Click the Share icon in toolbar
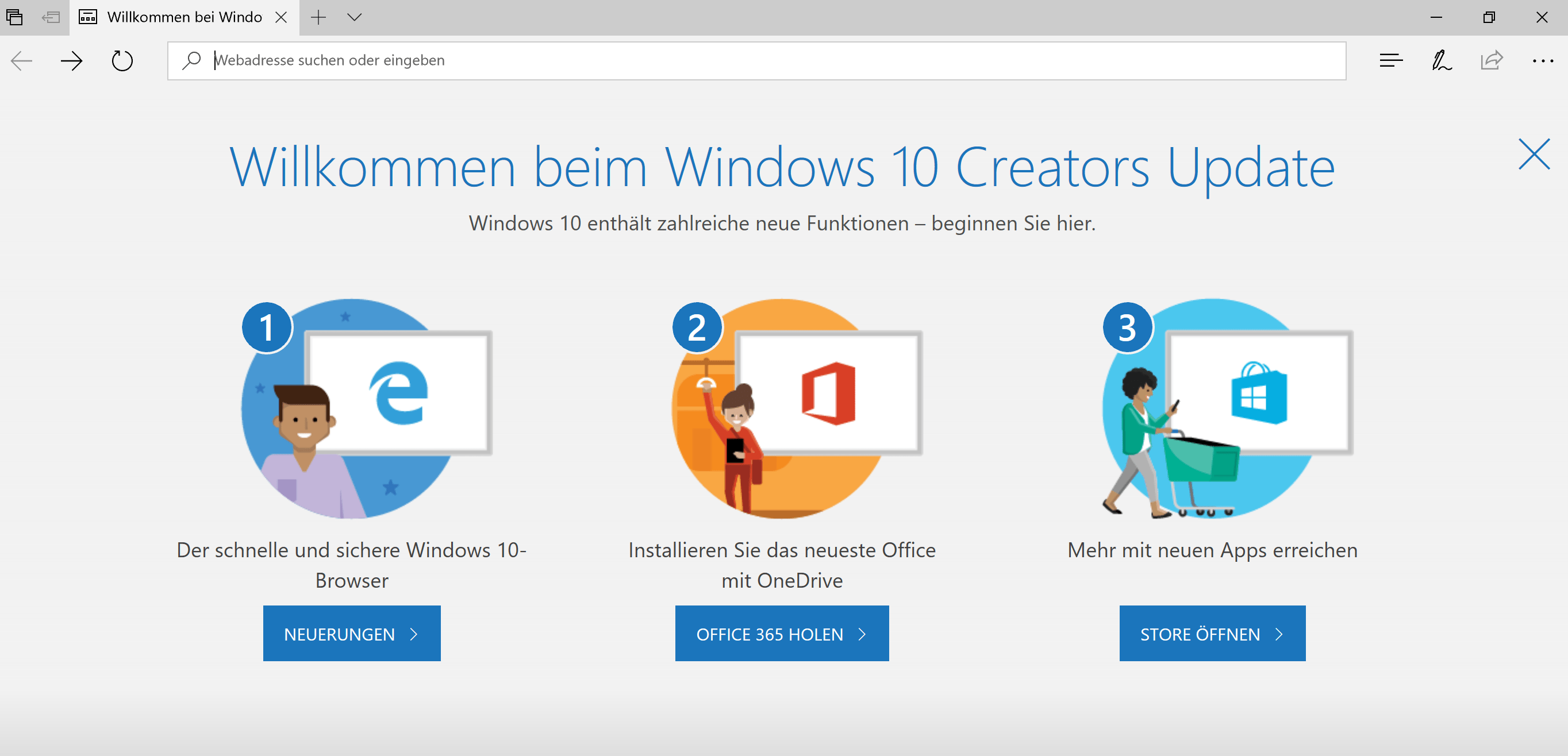 tap(1492, 60)
